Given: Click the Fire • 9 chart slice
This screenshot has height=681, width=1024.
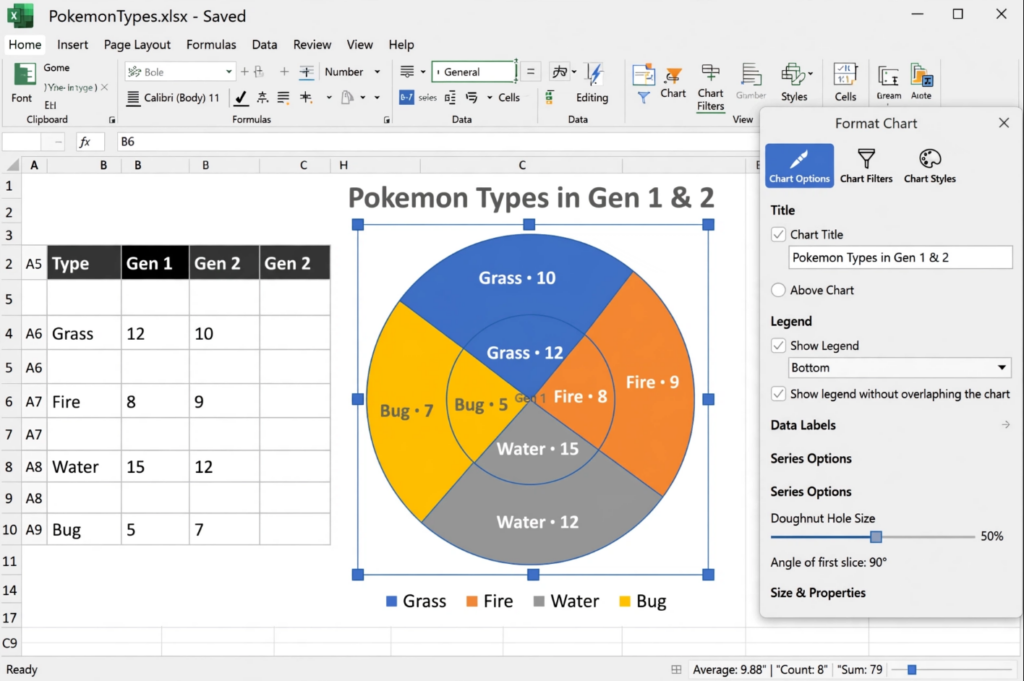Looking at the screenshot, I should click(x=652, y=382).
